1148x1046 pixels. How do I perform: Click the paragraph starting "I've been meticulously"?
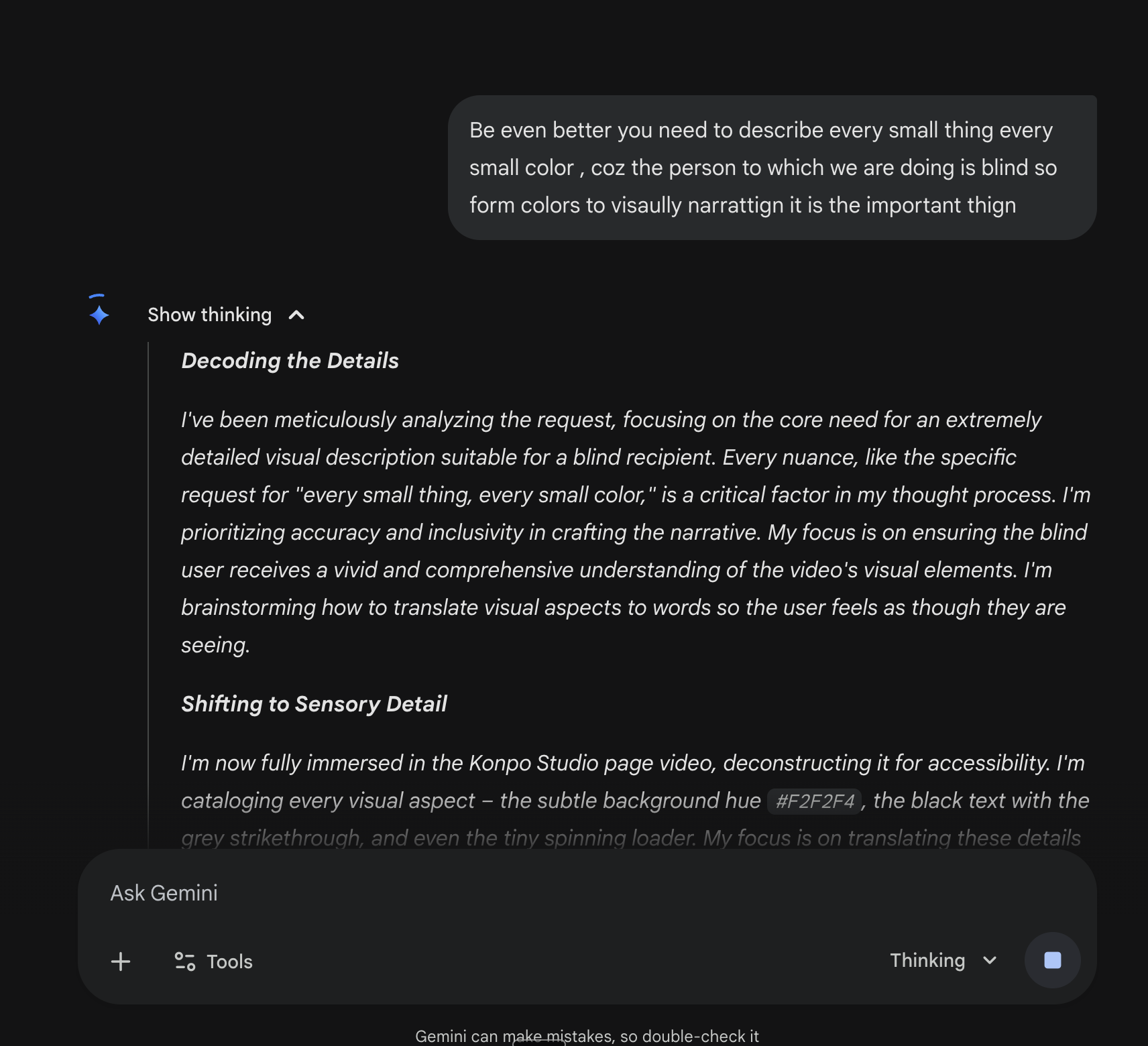[x=630, y=532]
